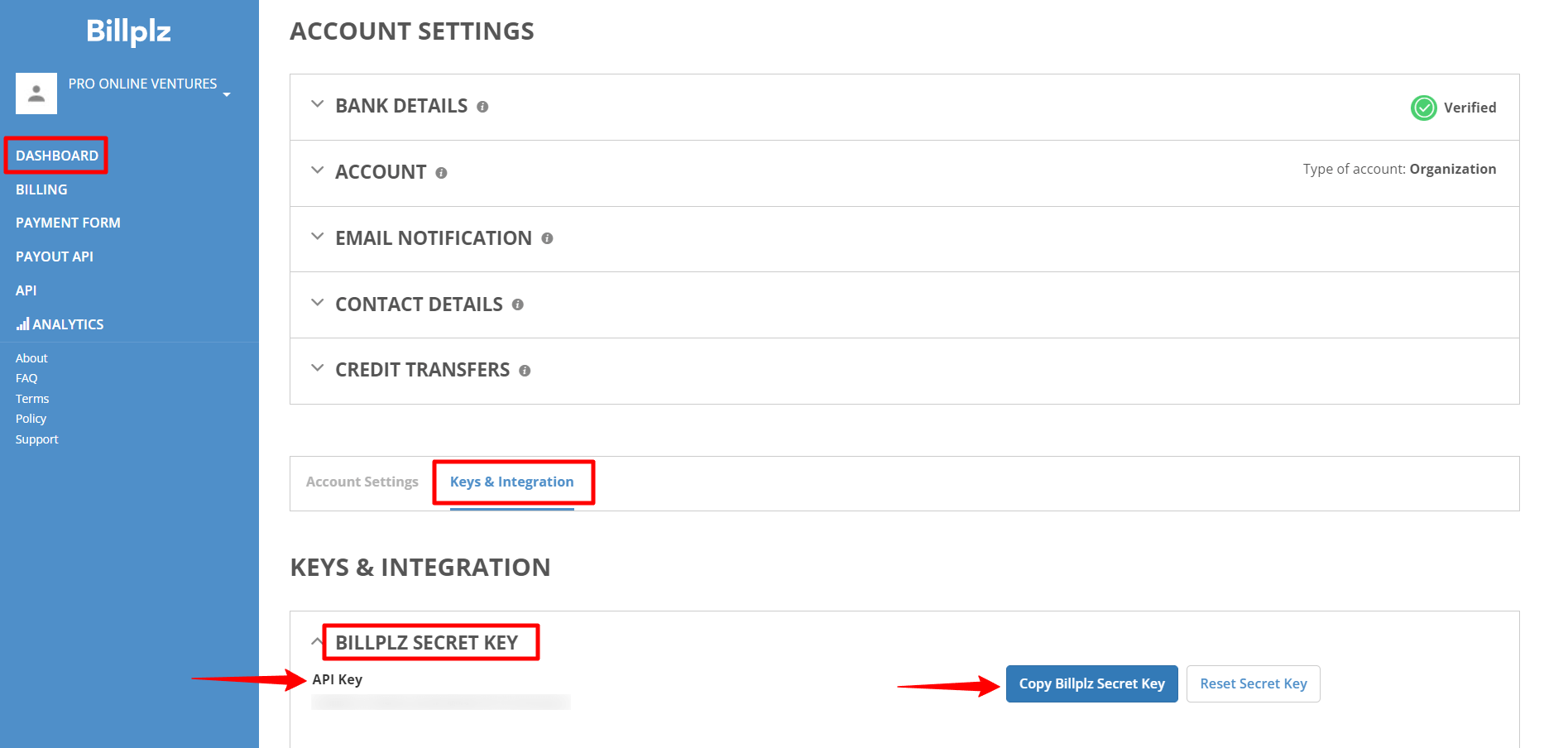Expand the Bank Details section
The image size is (1568, 748).
point(318,104)
